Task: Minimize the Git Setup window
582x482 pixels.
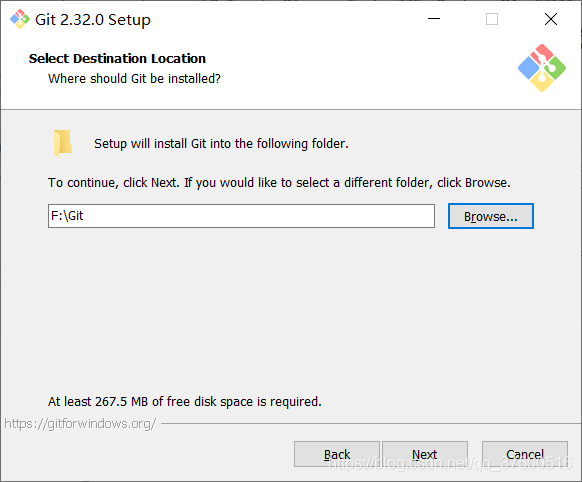Action: click(x=434, y=19)
